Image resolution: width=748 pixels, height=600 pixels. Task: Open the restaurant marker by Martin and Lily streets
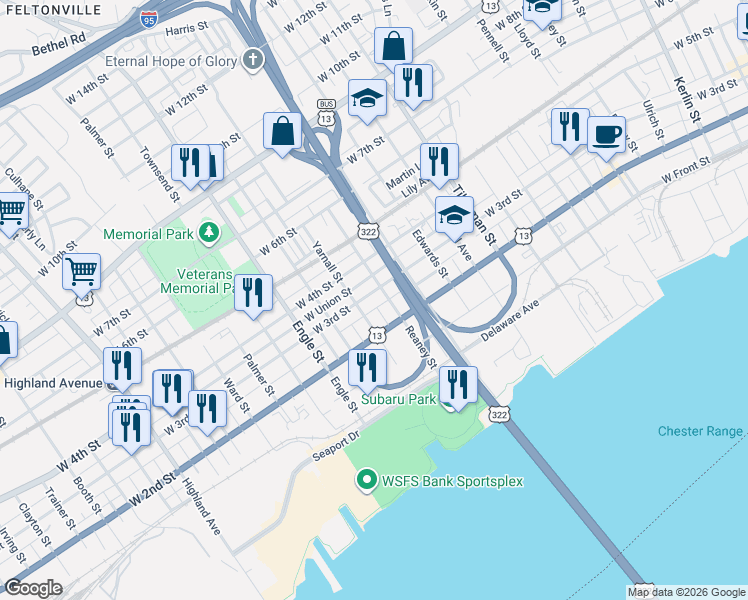(x=439, y=163)
